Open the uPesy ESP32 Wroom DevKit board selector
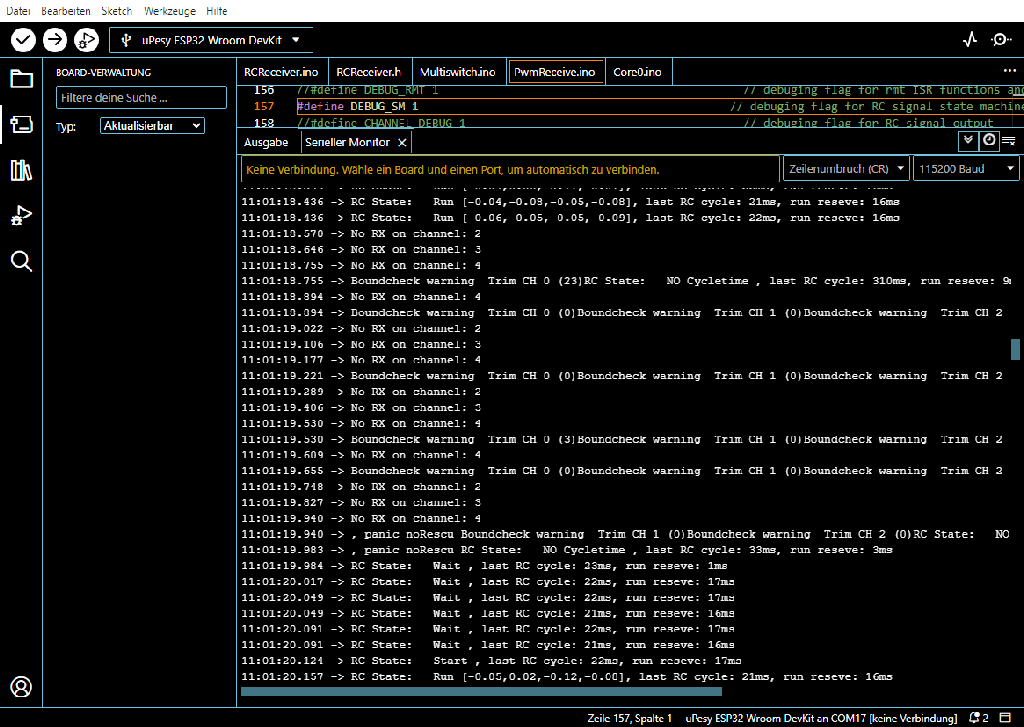 click(212, 40)
